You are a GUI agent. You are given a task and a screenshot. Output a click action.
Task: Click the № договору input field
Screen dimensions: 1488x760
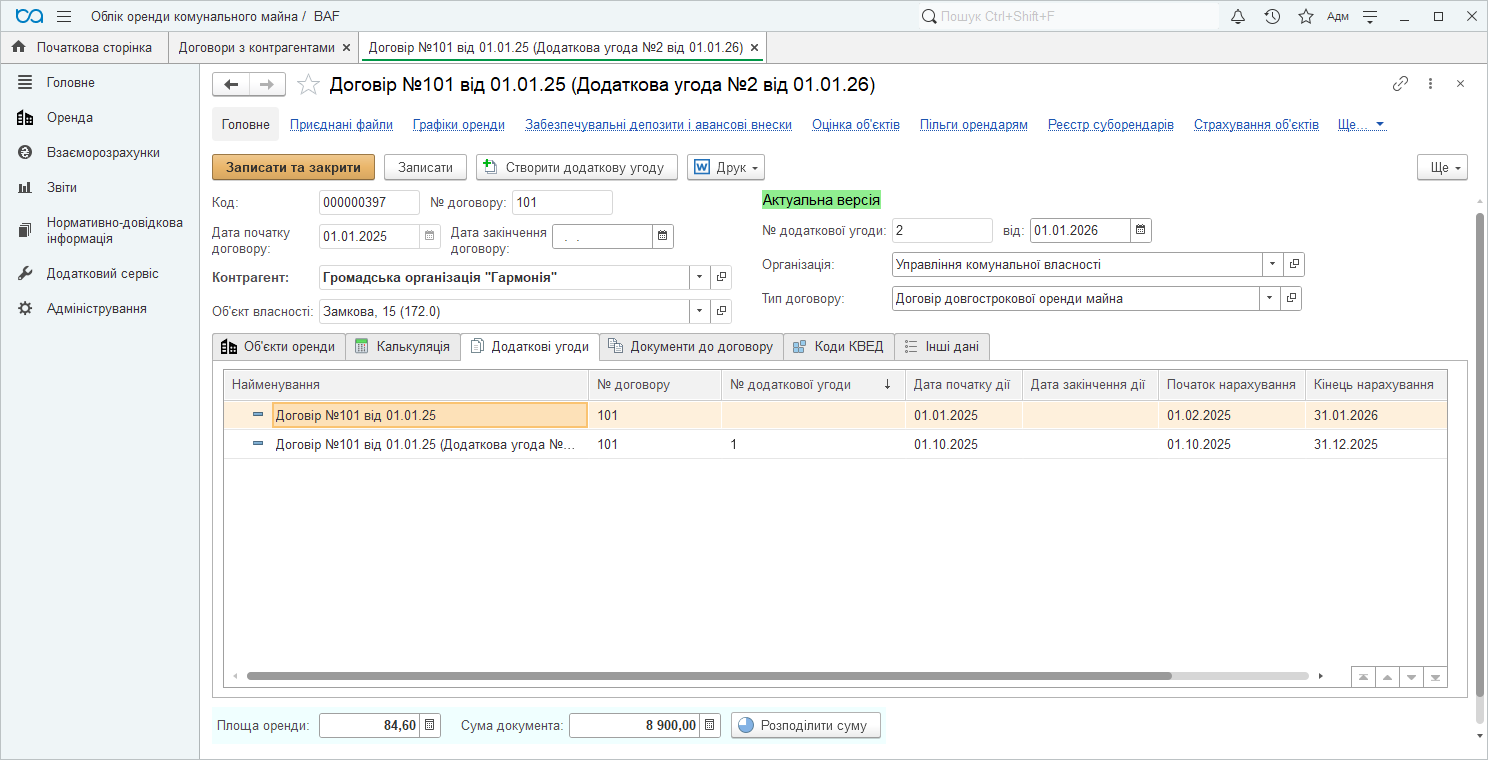point(561,202)
